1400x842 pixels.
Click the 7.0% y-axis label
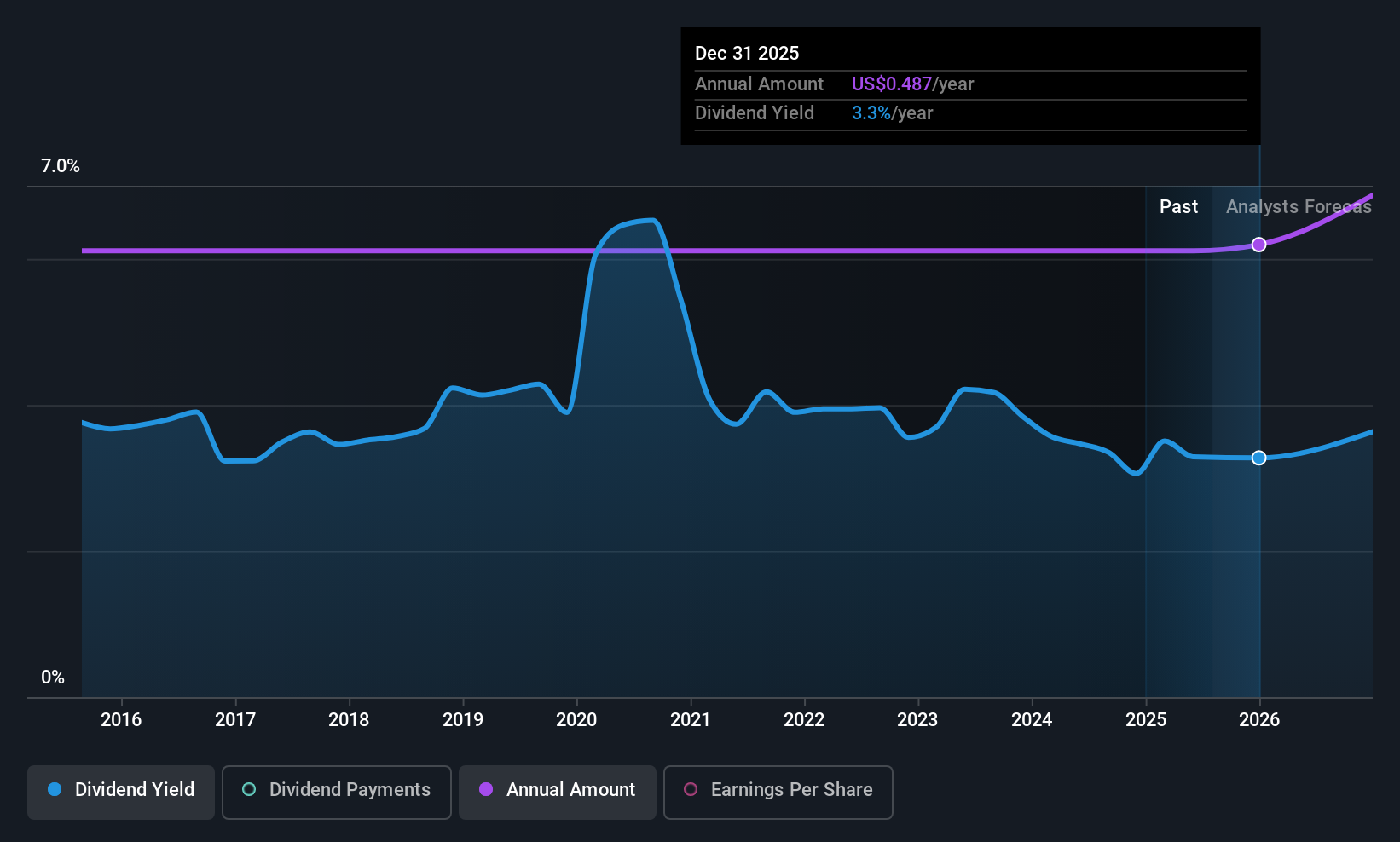click(x=61, y=166)
